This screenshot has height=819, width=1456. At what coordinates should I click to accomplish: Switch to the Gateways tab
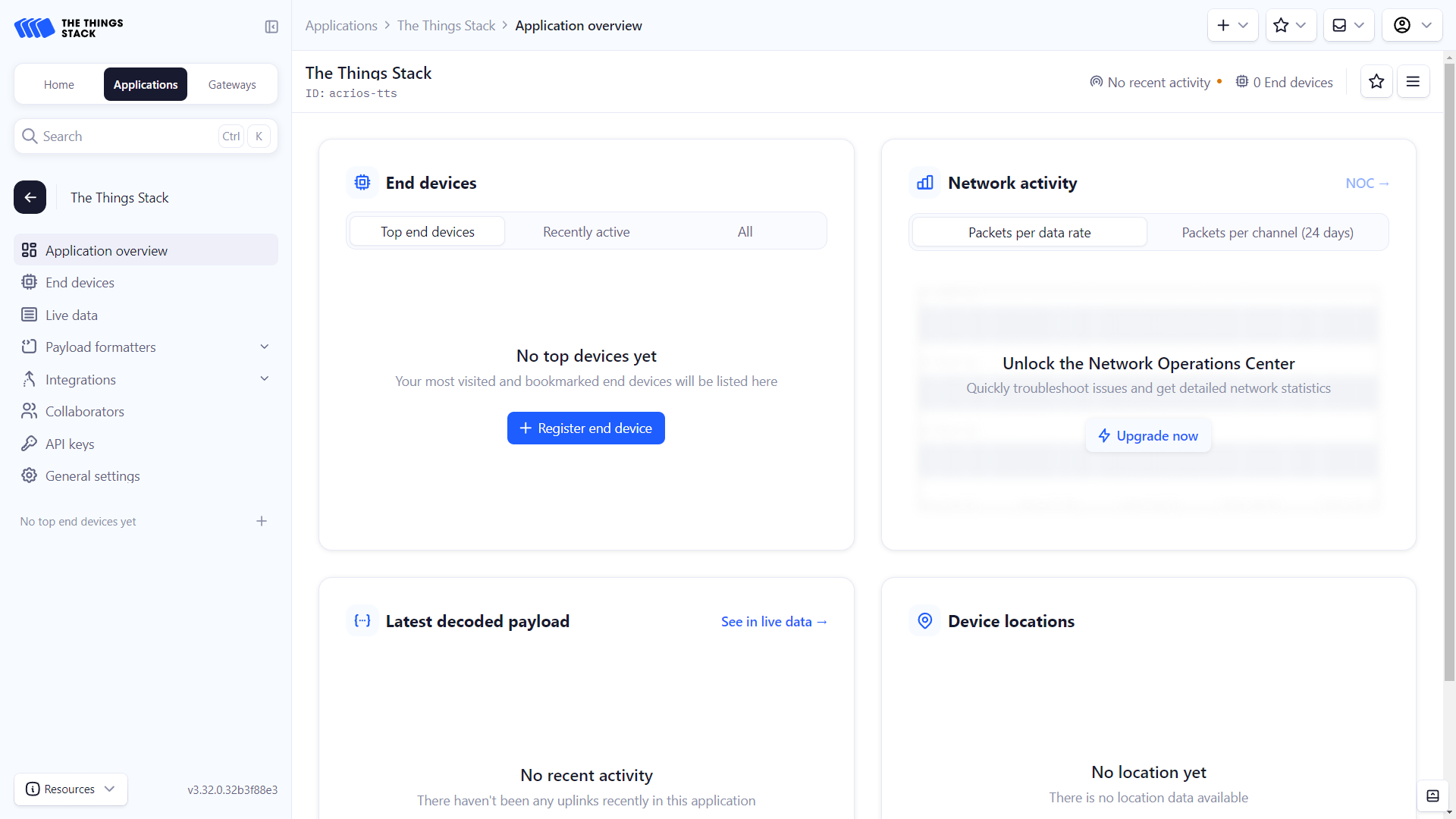(x=232, y=85)
